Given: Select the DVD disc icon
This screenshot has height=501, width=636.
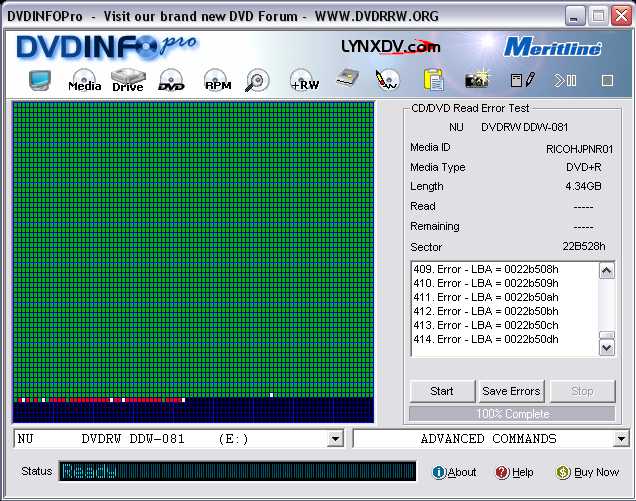Looking at the screenshot, I should [x=171, y=80].
